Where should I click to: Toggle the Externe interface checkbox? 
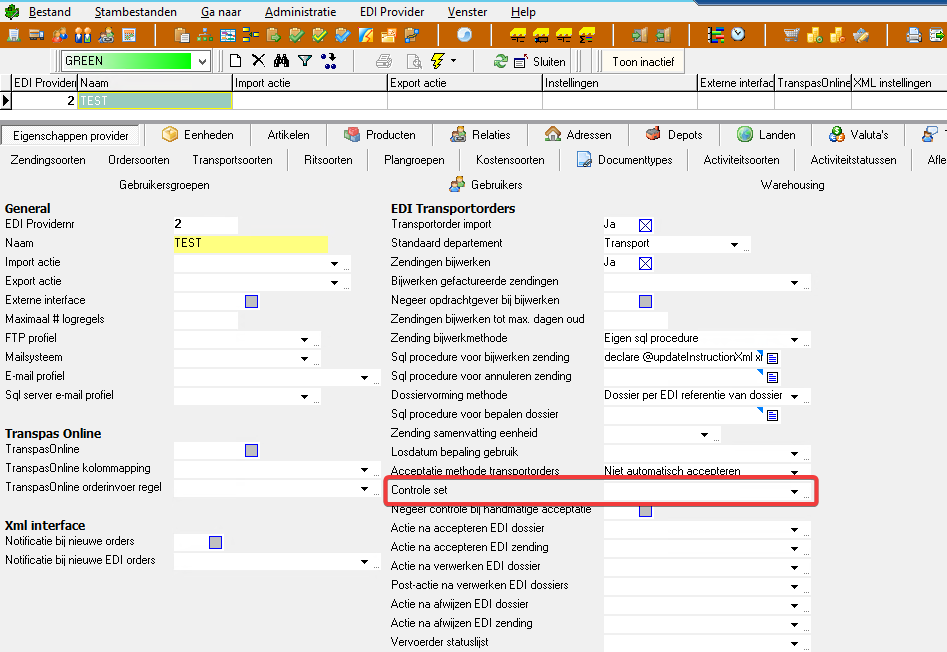pyautogui.click(x=252, y=301)
